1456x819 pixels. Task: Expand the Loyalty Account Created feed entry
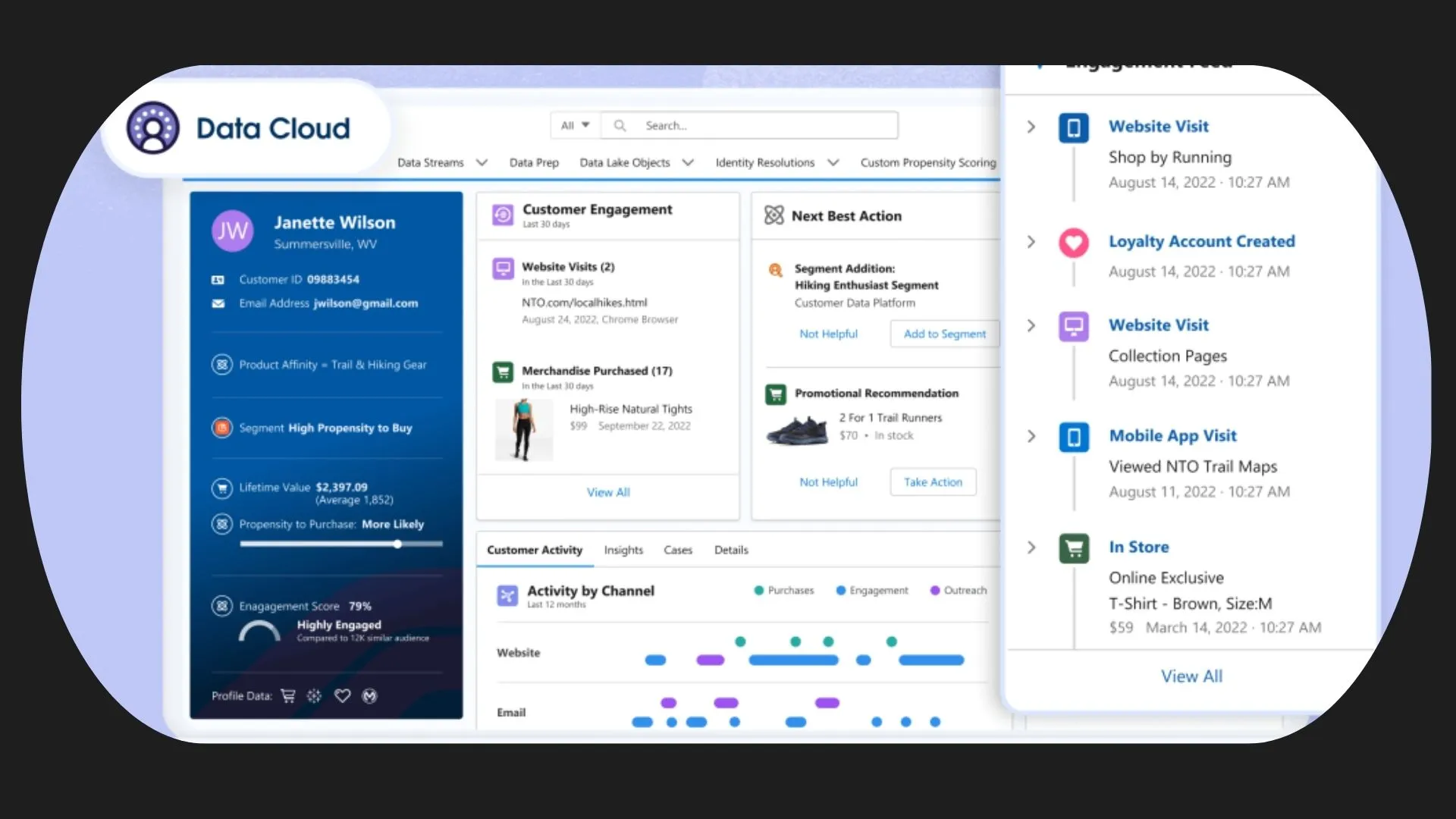click(1031, 242)
